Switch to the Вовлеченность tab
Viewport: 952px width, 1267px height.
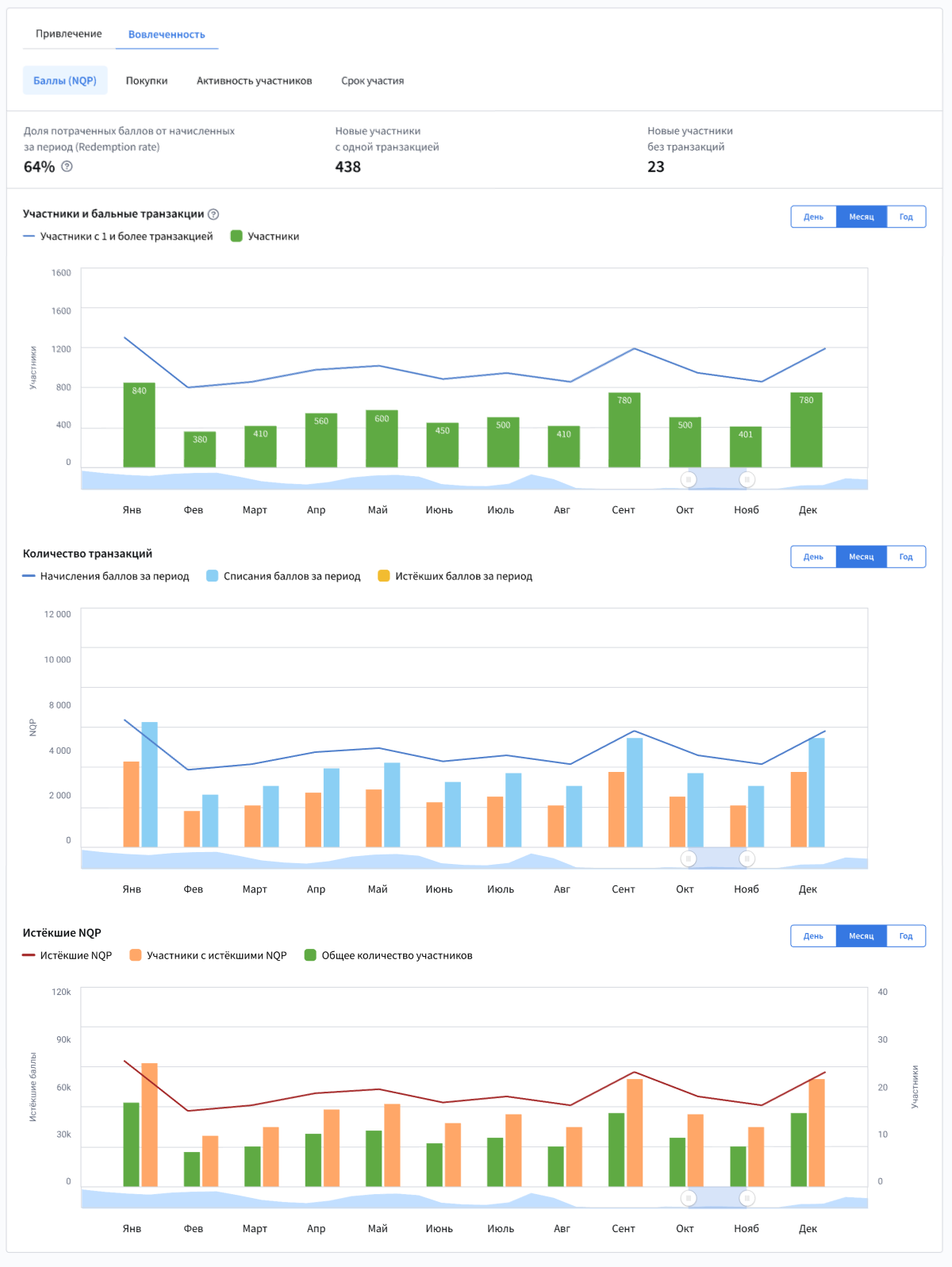pos(167,34)
